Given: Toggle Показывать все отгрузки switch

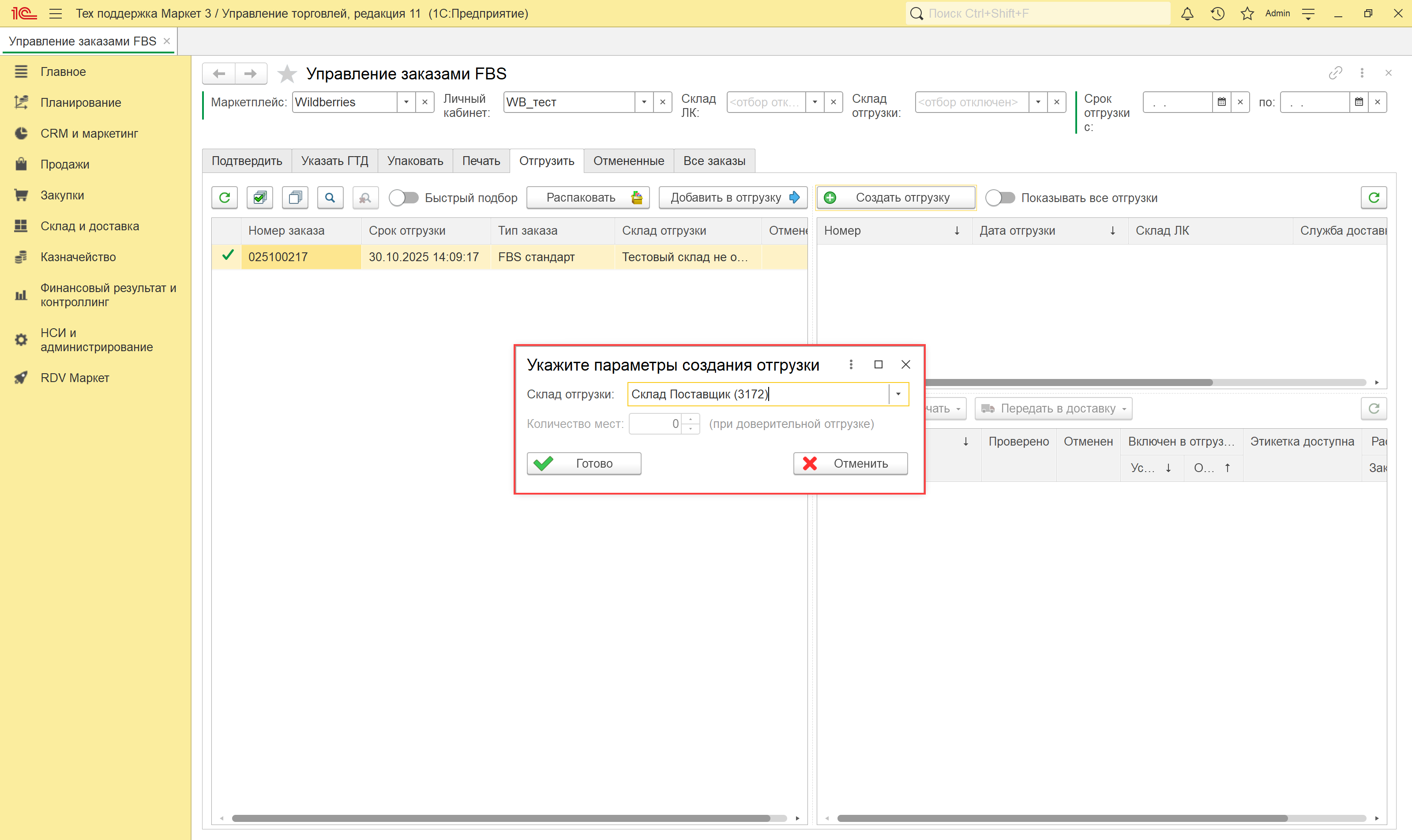Looking at the screenshot, I should [x=1000, y=198].
